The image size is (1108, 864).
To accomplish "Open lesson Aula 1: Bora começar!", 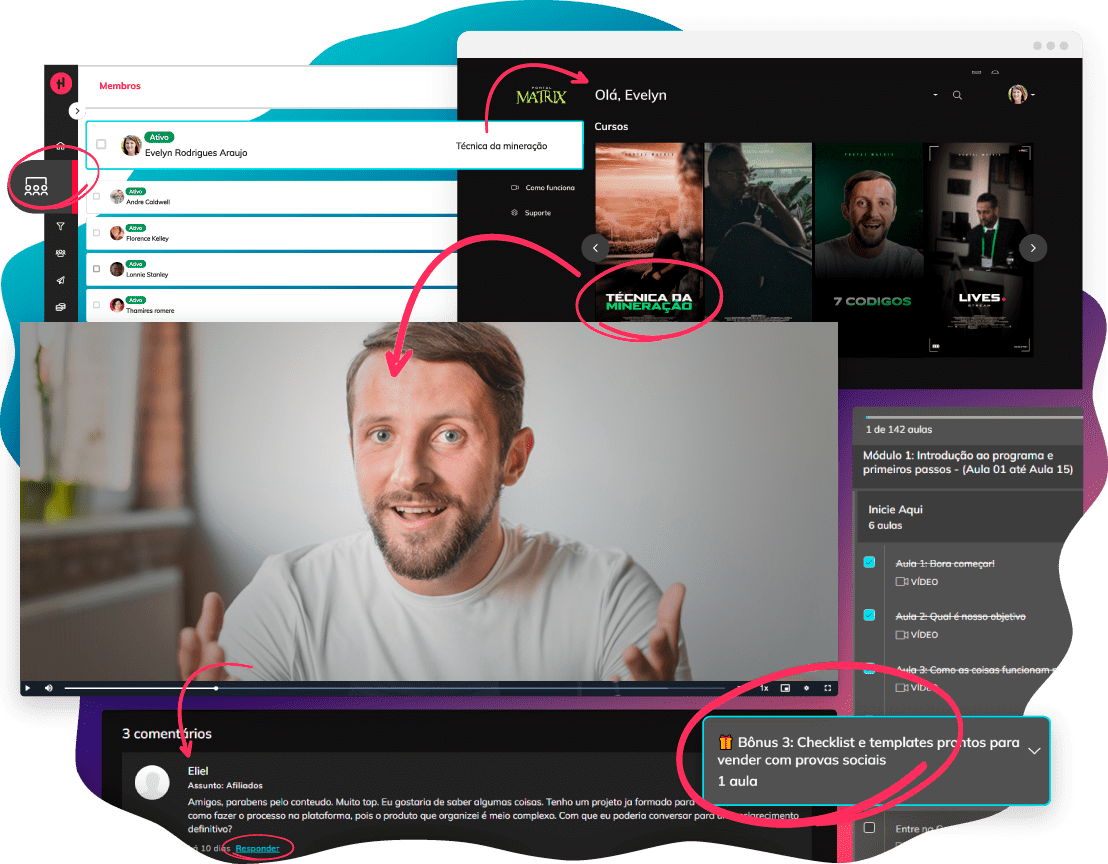I will point(945,564).
